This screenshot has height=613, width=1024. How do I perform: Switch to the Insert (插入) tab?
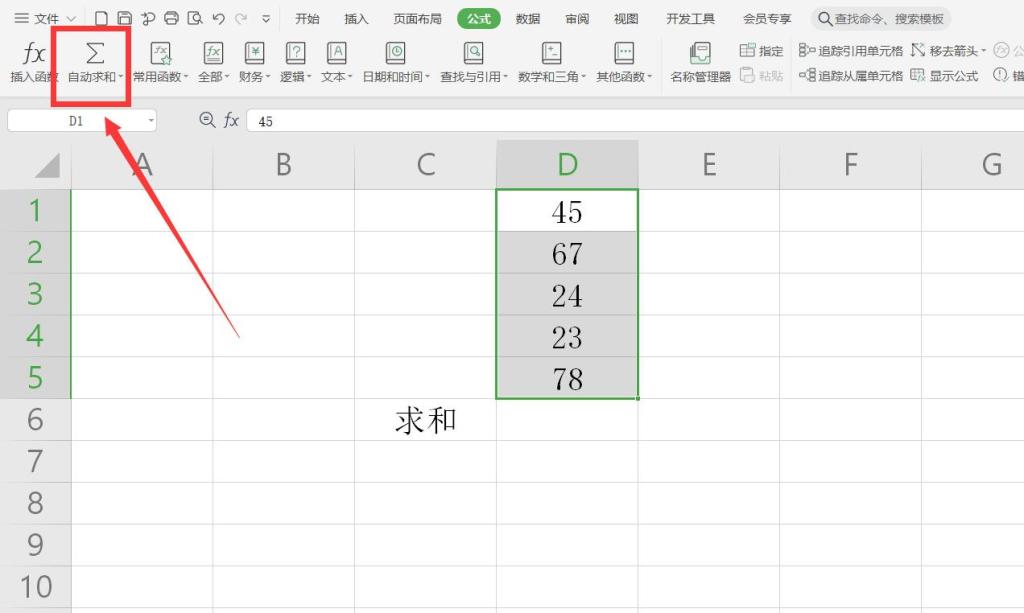[x=356, y=18]
